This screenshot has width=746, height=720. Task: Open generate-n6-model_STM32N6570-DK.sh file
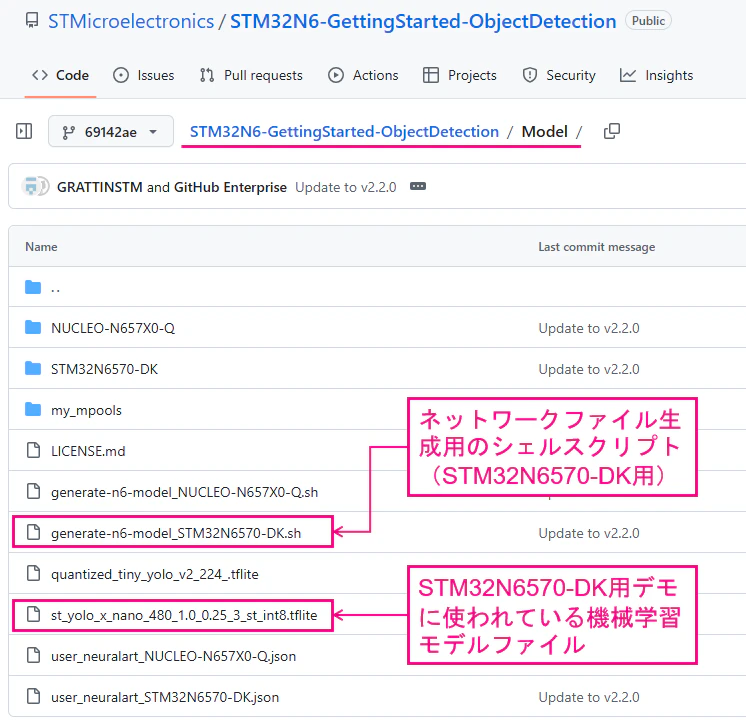point(176,533)
